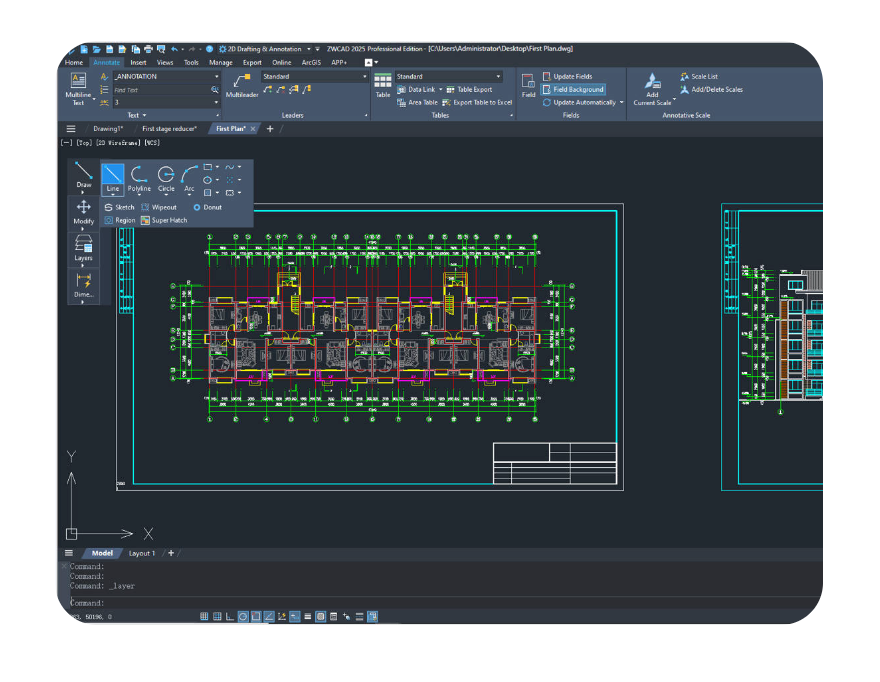The height and width of the screenshot is (682, 880).
Task: Add Current Scale in Annotative Scale
Action: pos(652,89)
